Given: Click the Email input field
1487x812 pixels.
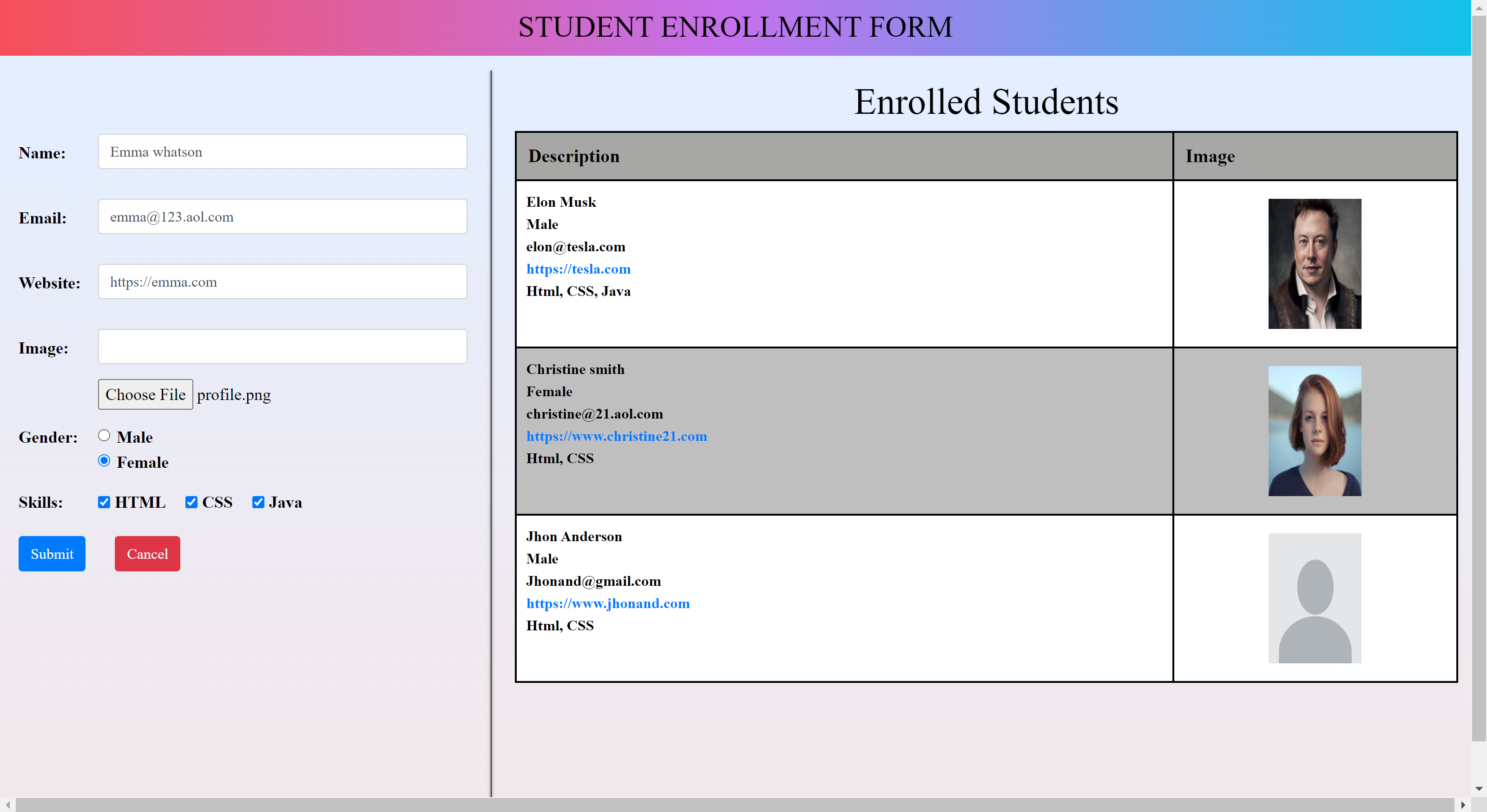Looking at the screenshot, I should [282, 216].
